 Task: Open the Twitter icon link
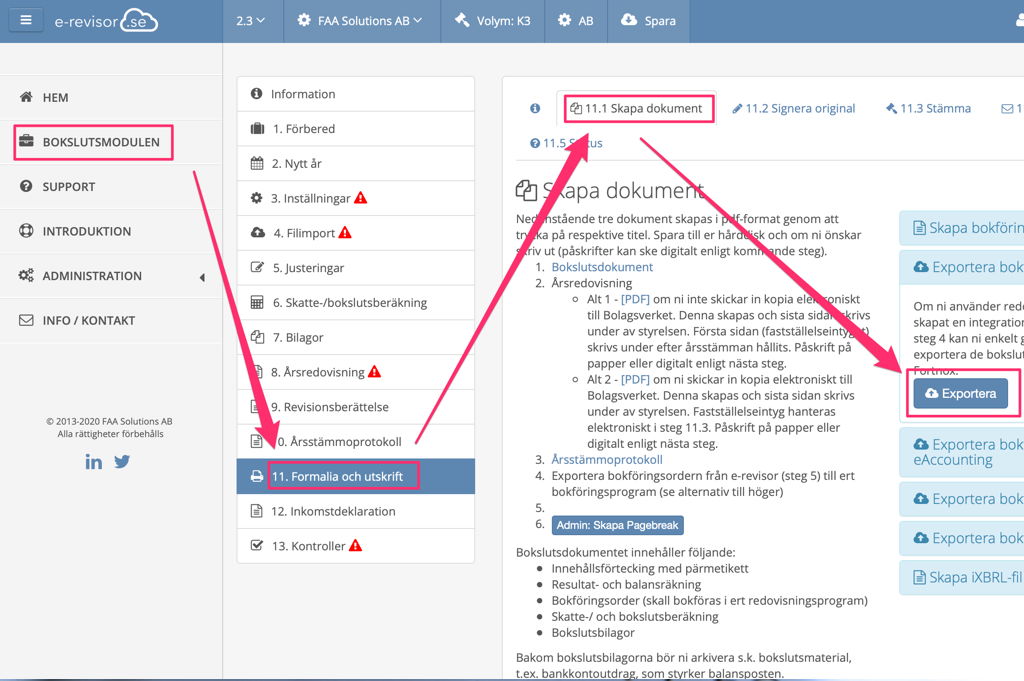(x=122, y=461)
